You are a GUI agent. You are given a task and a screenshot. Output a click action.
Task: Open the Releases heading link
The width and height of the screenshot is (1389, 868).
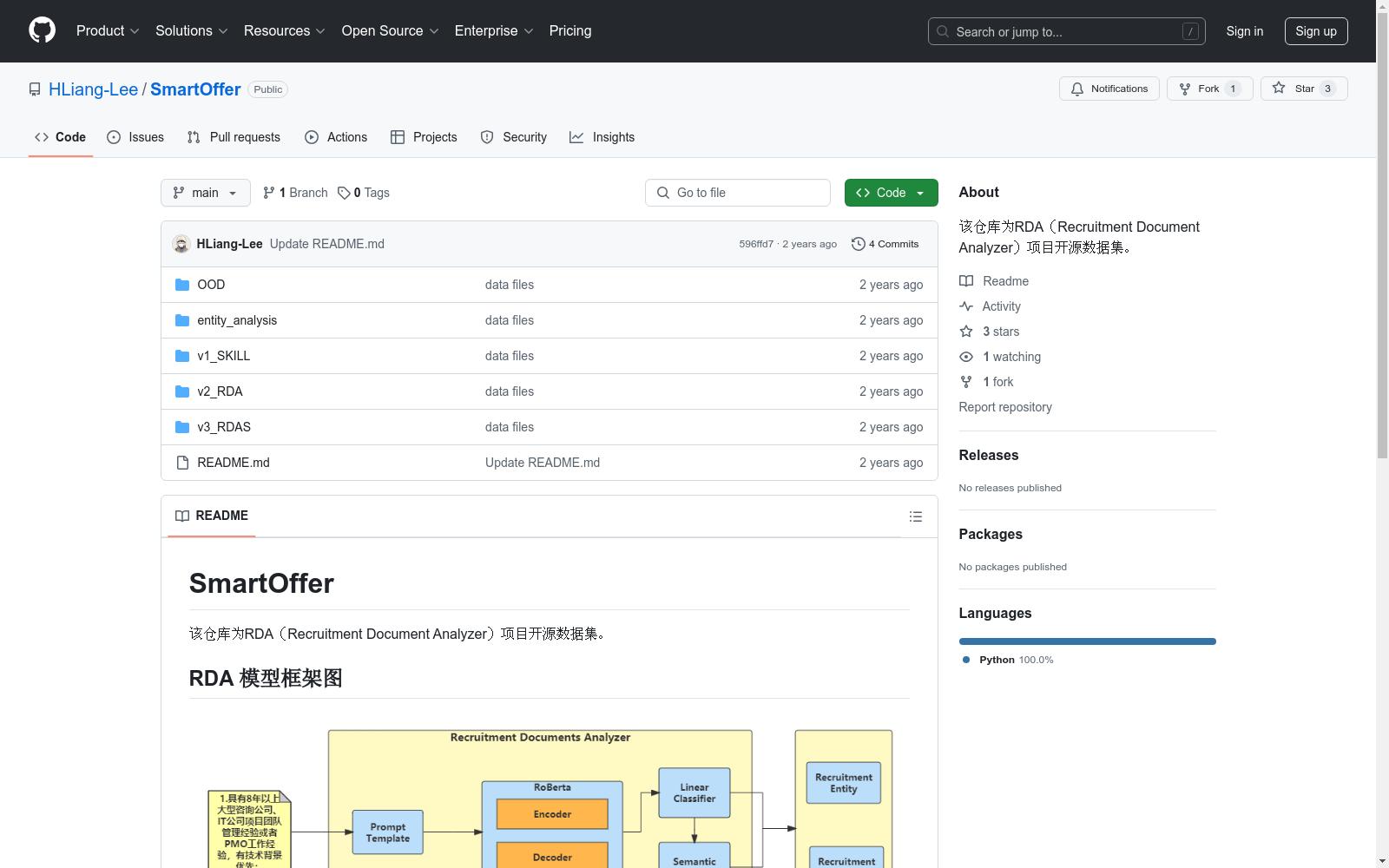pyautogui.click(x=989, y=455)
